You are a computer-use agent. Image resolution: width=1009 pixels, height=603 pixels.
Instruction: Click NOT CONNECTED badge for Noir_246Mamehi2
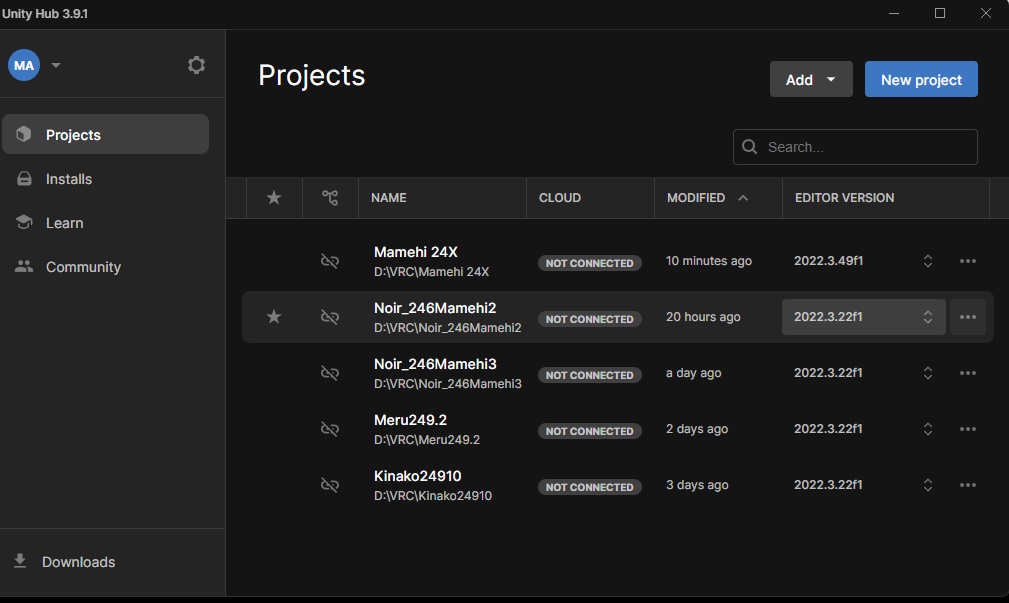(x=589, y=319)
